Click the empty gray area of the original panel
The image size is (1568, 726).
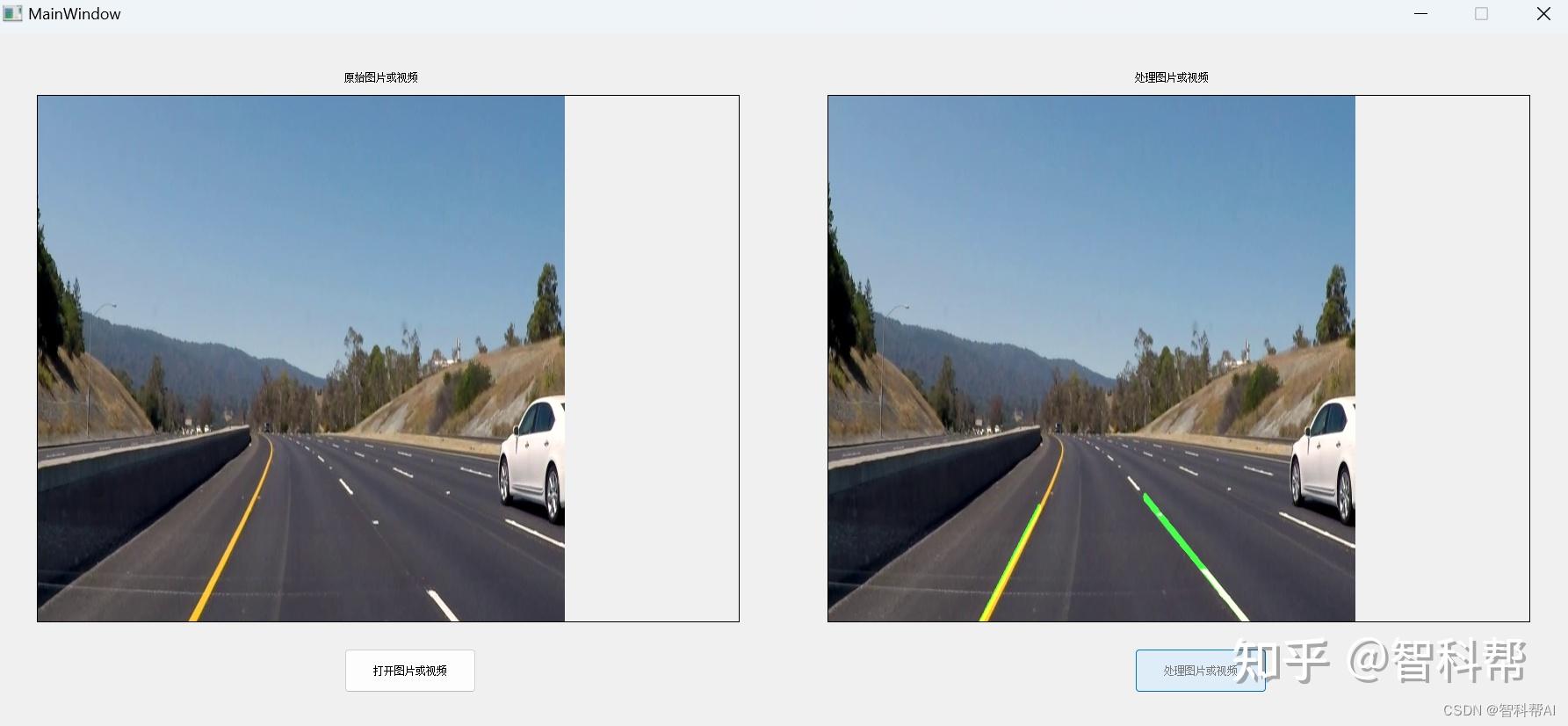click(x=651, y=359)
